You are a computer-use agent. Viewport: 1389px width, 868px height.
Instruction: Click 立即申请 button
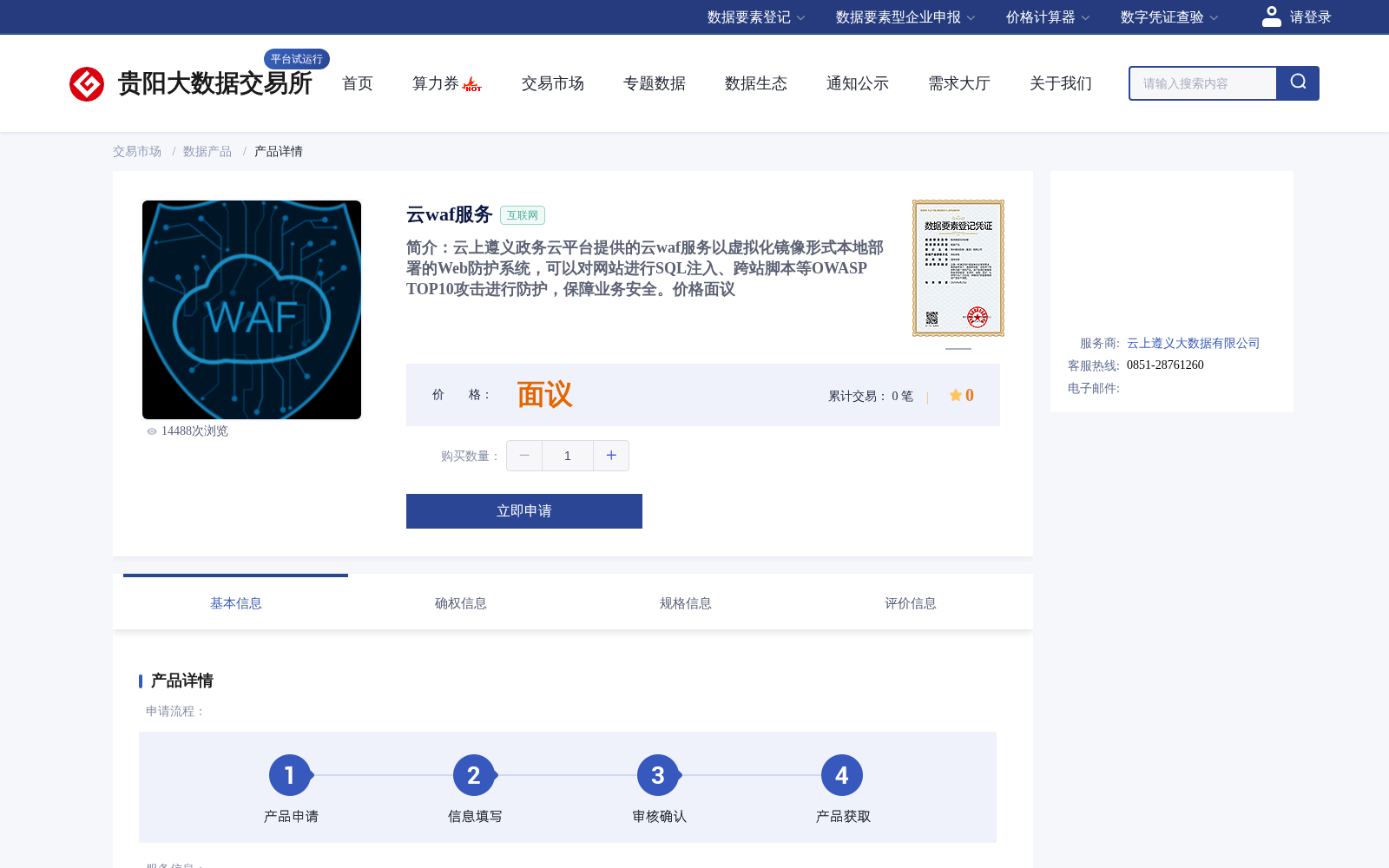pyautogui.click(x=524, y=511)
